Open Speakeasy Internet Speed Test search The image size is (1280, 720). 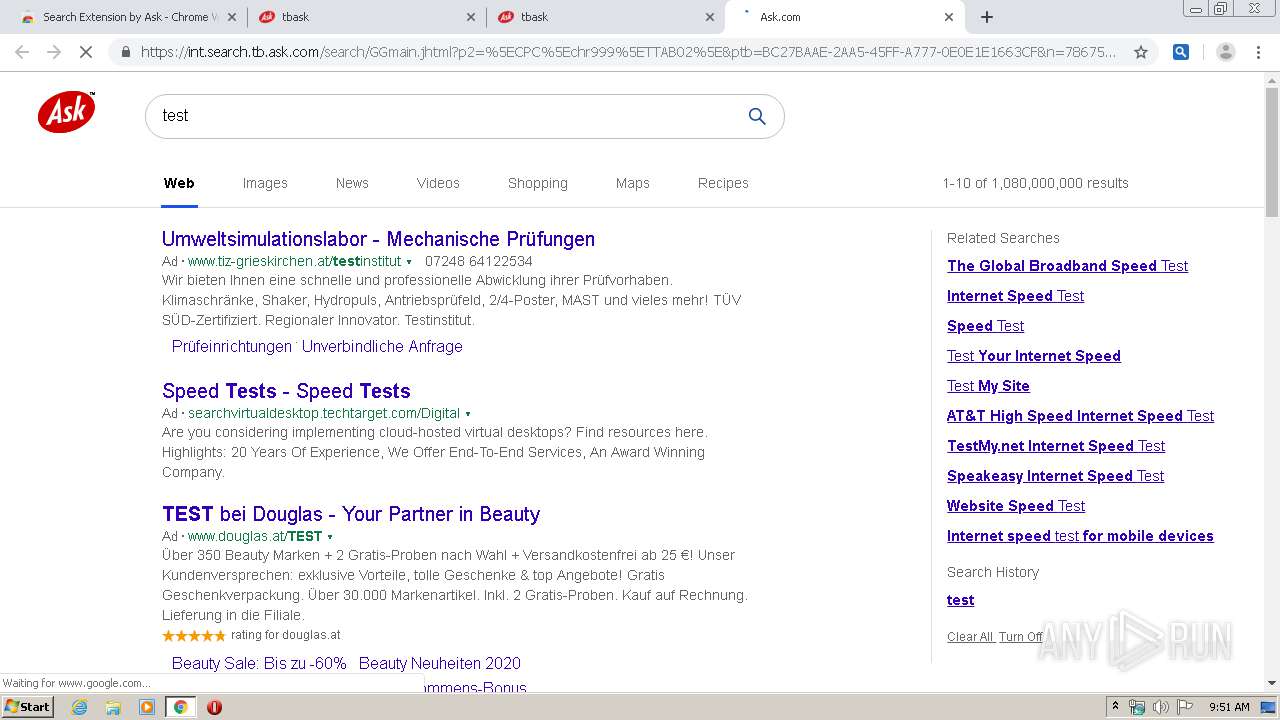(1055, 476)
